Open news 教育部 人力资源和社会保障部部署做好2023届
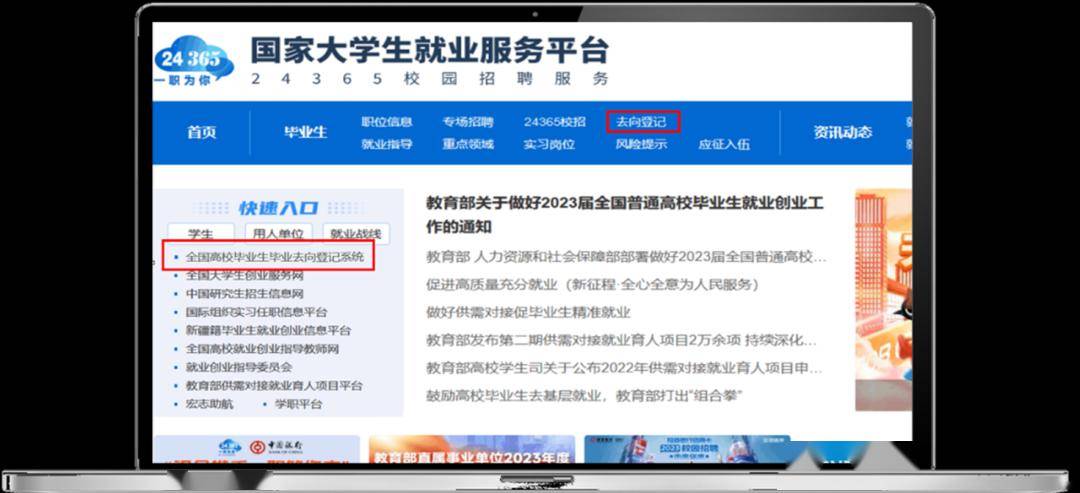The height and width of the screenshot is (493, 1080). coord(627,257)
